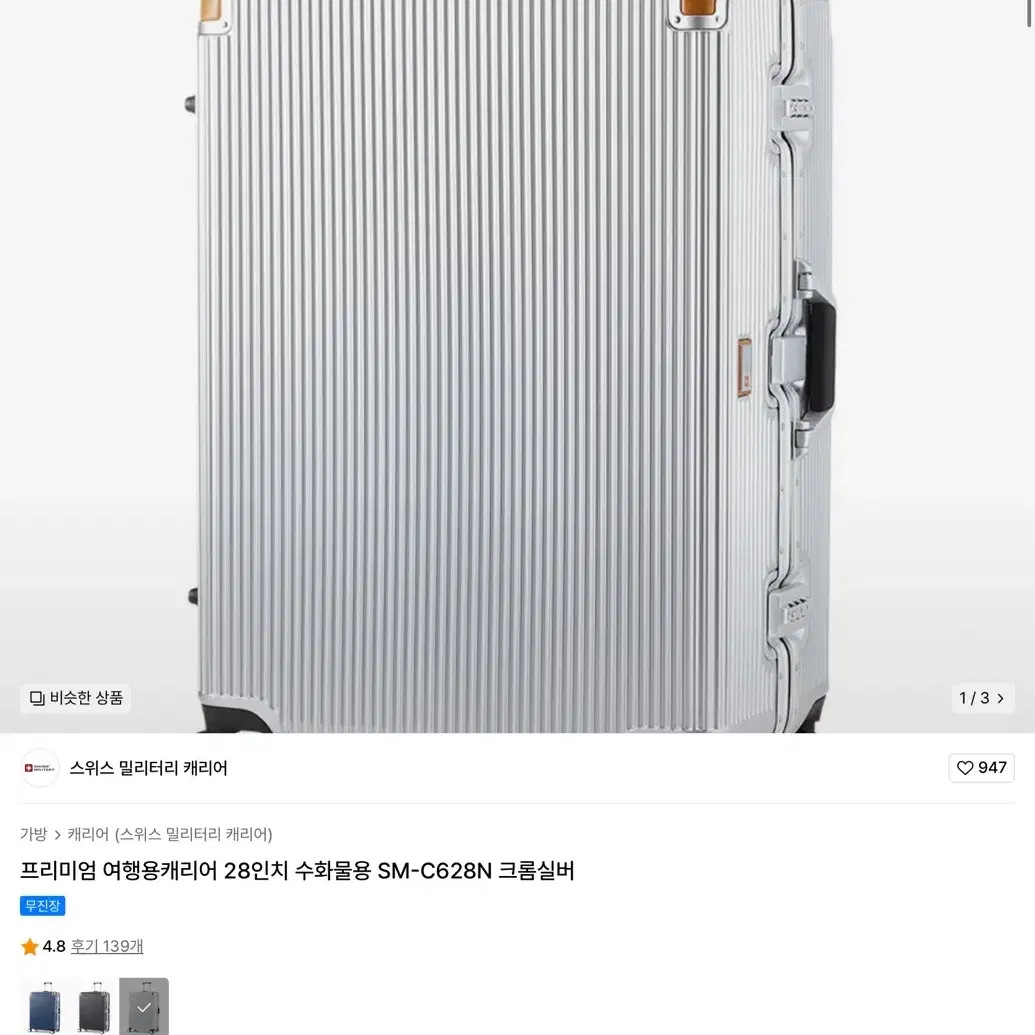Image resolution: width=1035 pixels, height=1035 pixels.
Task: Open the similar products icon button
Action: pyautogui.click(x=37, y=698)
